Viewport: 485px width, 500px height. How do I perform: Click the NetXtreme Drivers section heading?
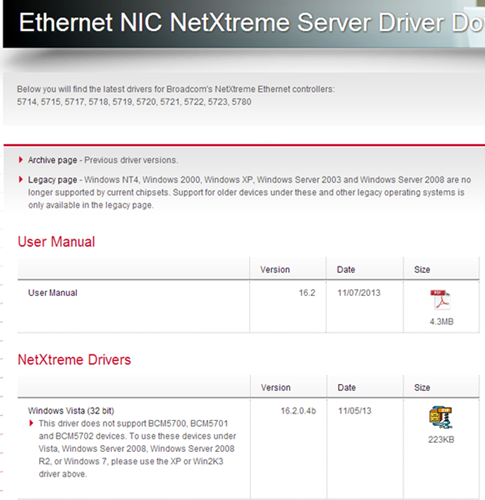point(74,360)
